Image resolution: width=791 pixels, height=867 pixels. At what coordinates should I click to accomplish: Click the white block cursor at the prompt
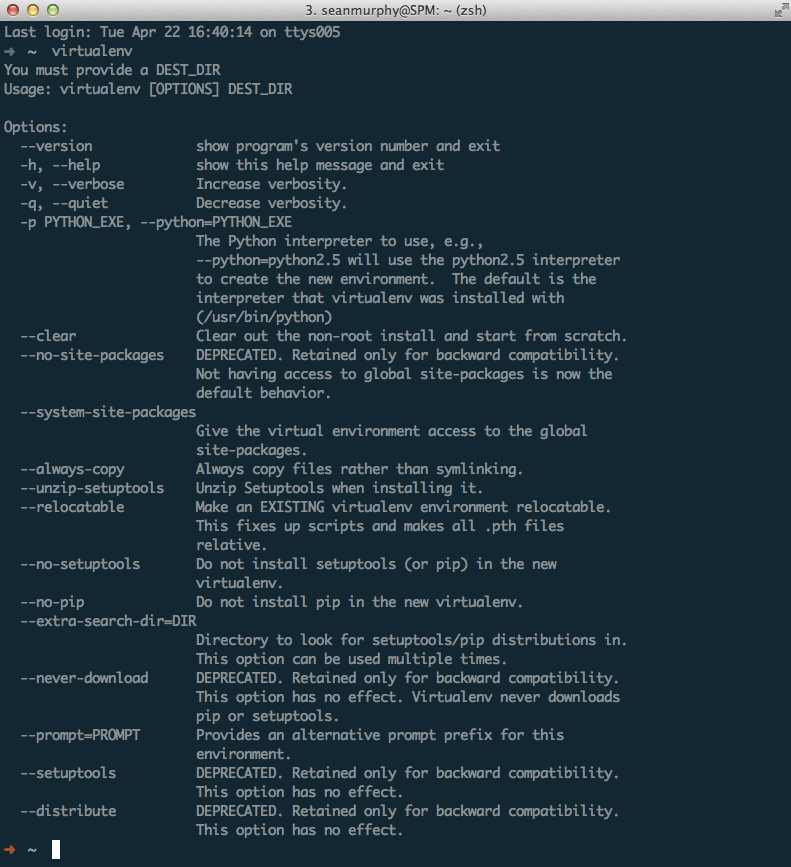[56, 849]
